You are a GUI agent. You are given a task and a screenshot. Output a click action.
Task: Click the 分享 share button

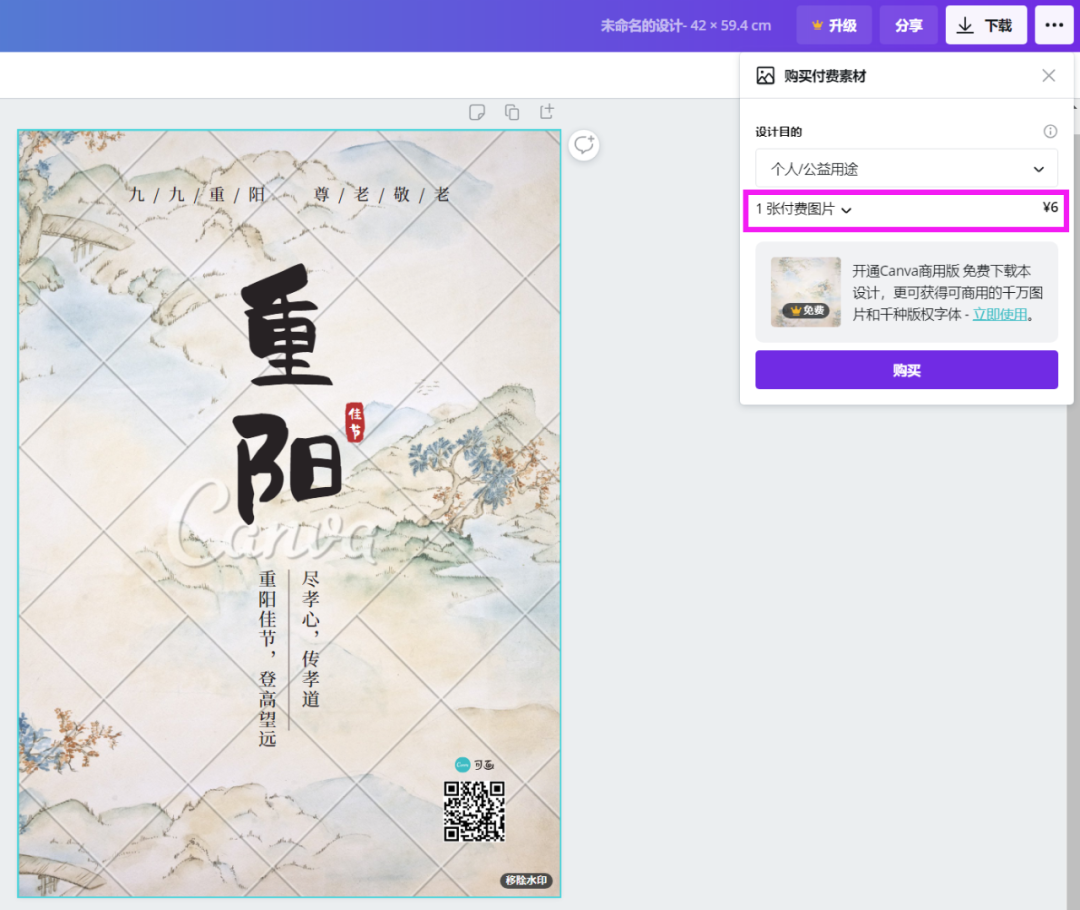click(x=908, y=26)
